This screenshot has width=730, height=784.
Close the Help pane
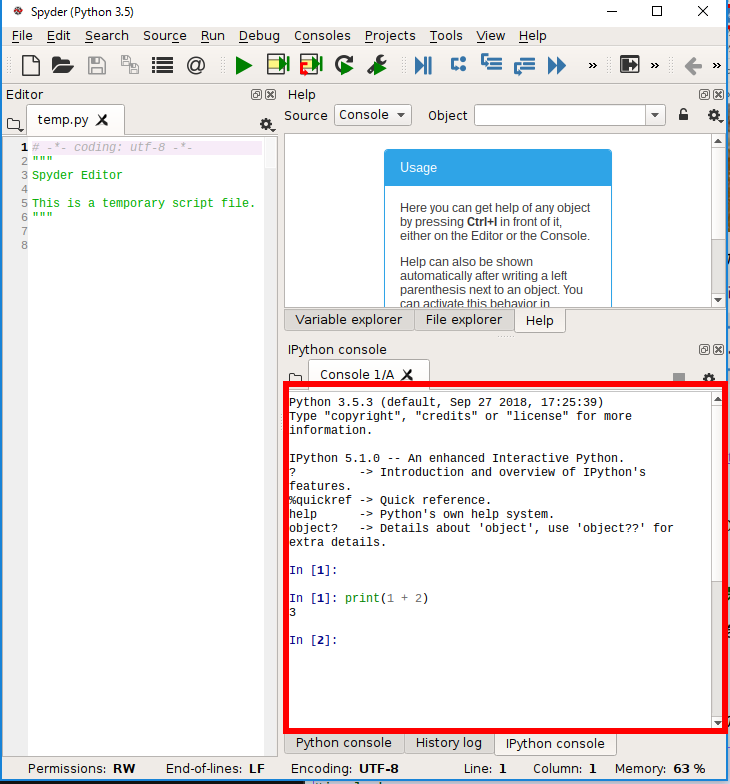point(718,94)
